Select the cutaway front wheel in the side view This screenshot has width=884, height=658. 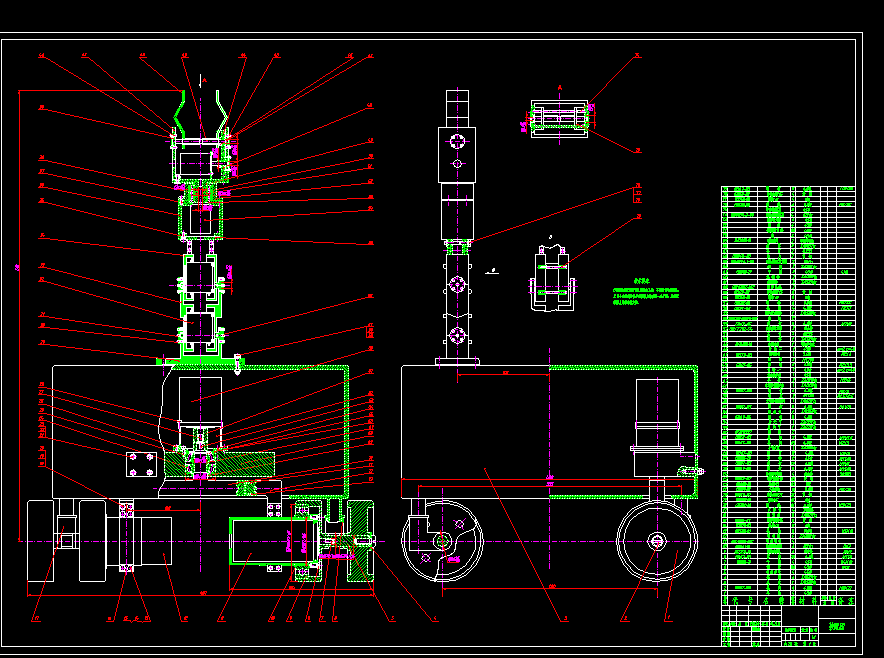[442, 541]
